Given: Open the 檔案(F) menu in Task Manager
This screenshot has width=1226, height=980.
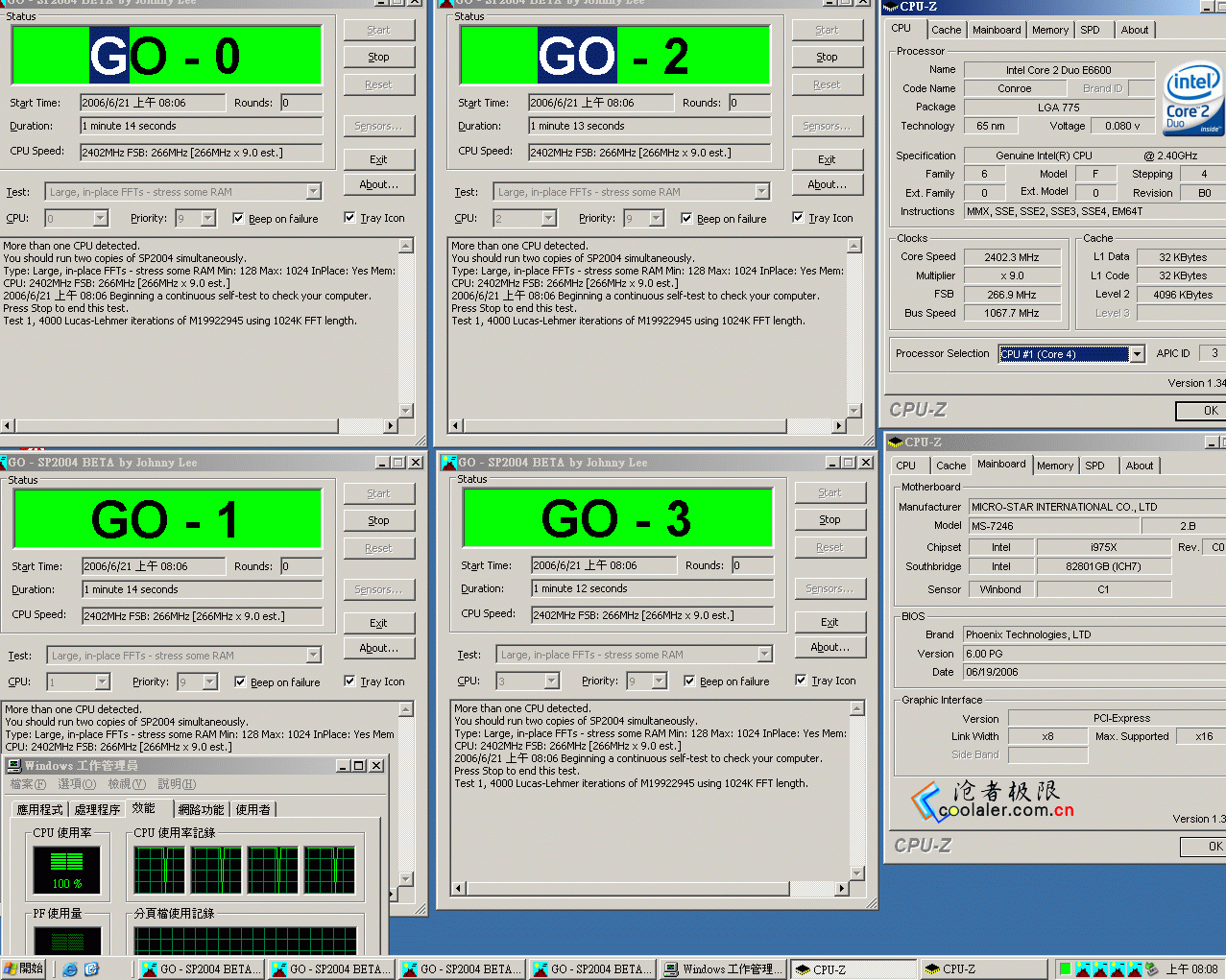Looking at the screenshot, I should pyautogui.click(x=28, y=784).
